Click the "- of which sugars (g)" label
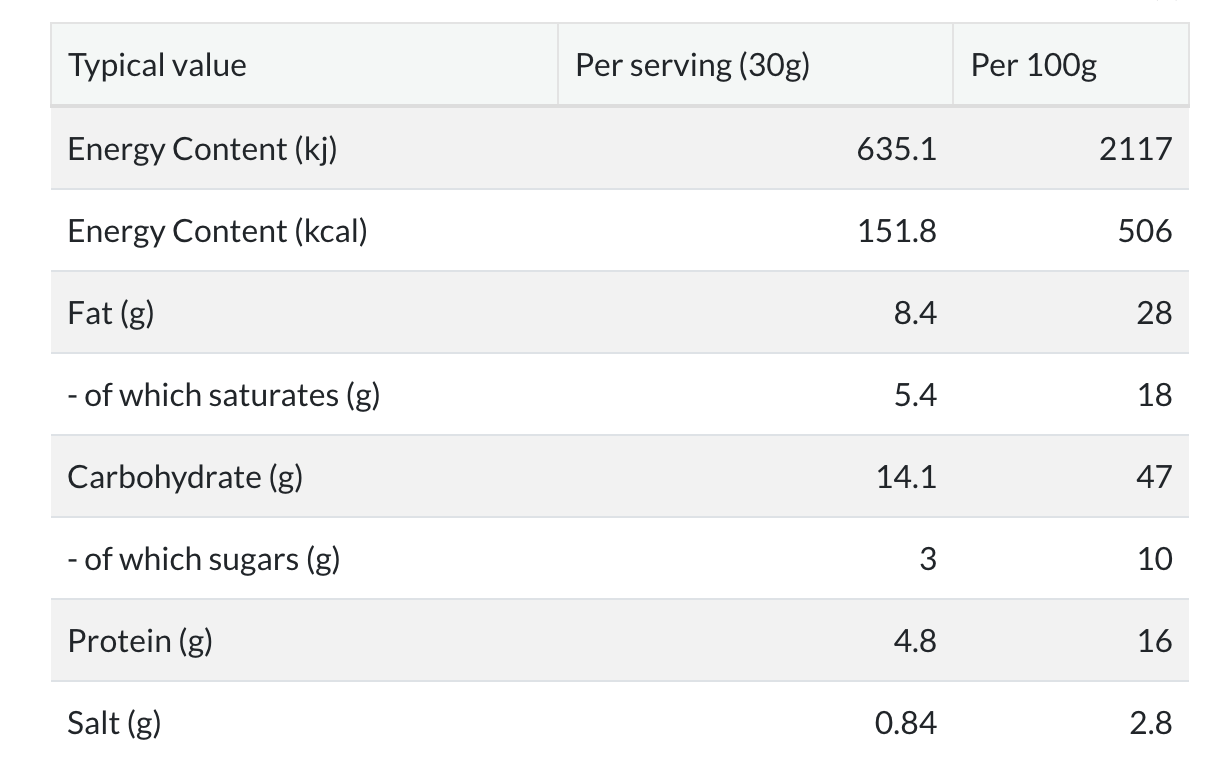 (204, 559)
